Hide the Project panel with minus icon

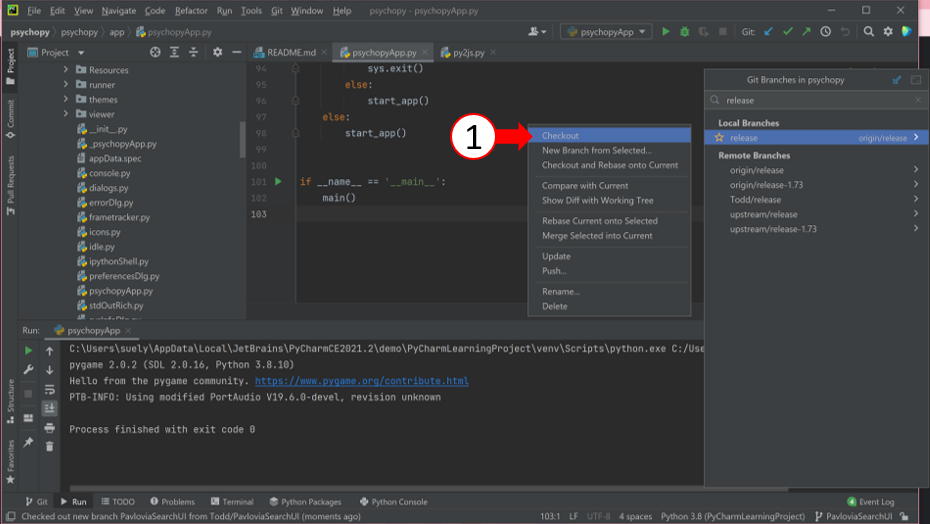click(237, 52)
